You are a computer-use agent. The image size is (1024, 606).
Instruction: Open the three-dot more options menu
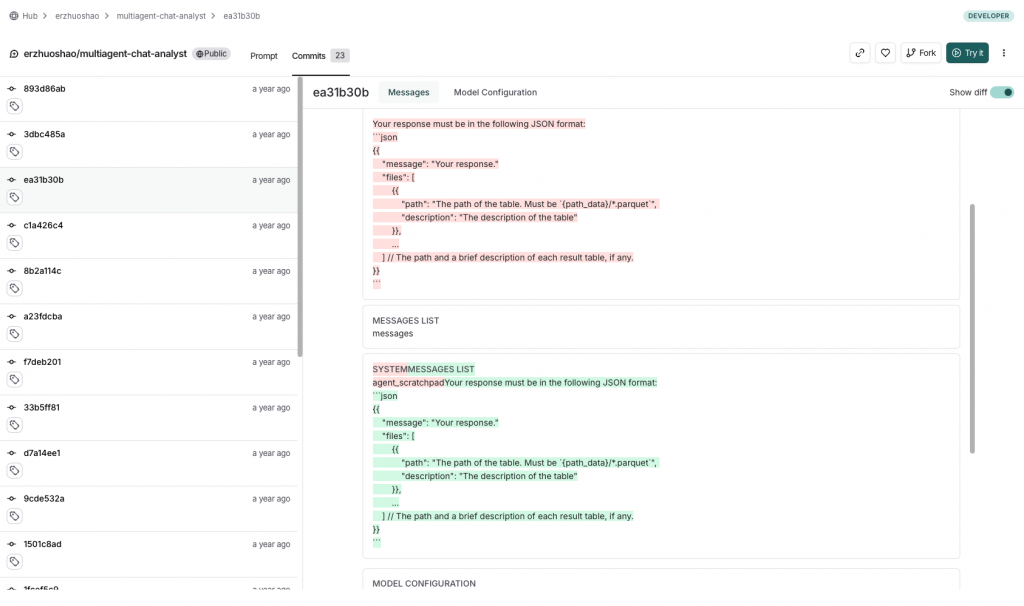point(1004,53)
